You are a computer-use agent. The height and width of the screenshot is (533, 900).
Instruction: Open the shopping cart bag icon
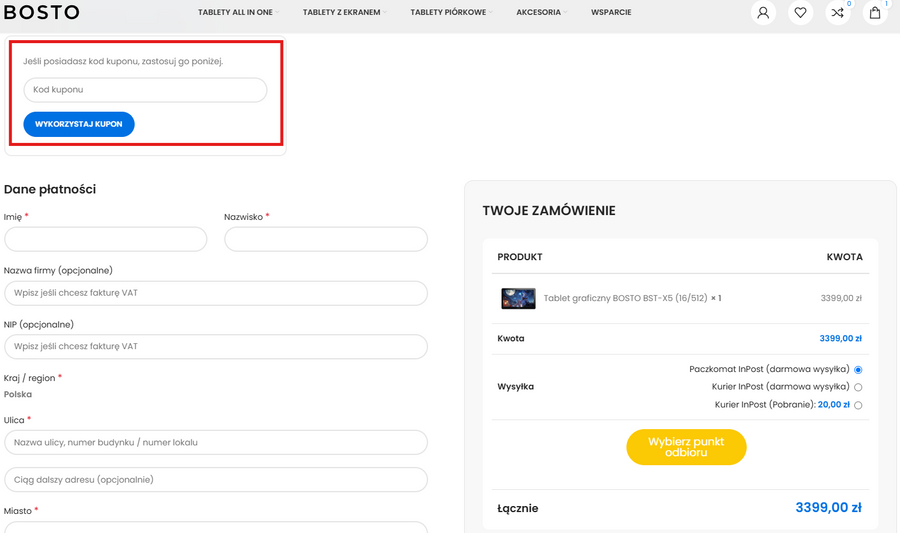(x=875, y=13)
